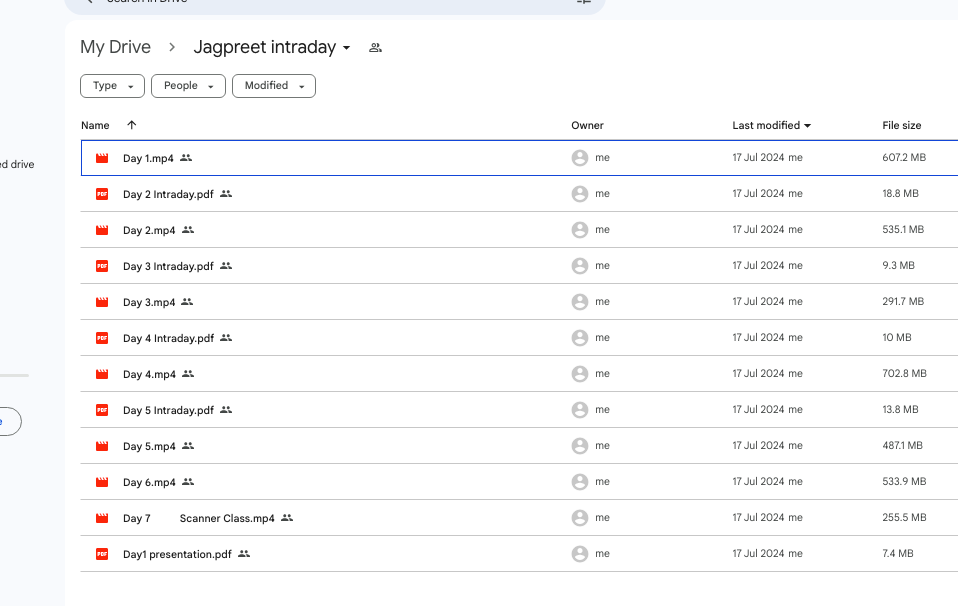The height and width of the screenshot is (606, 958).
Task: Click the storage usage bar in sidebar
Action: pos(14,375)
